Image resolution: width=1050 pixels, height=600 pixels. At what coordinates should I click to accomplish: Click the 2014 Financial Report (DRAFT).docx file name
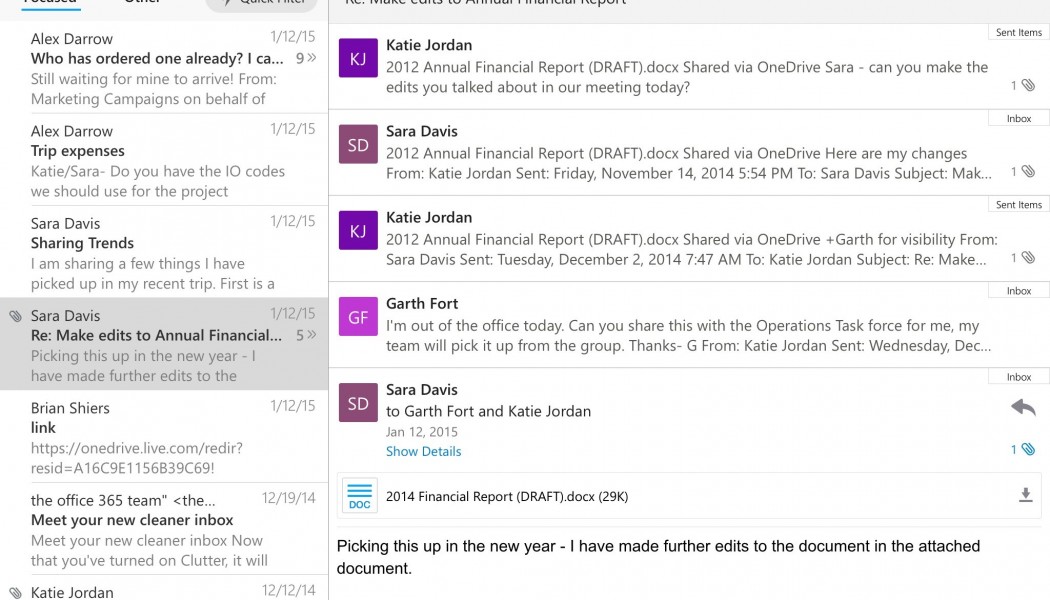pyautogui.click(x=506, y=496)
